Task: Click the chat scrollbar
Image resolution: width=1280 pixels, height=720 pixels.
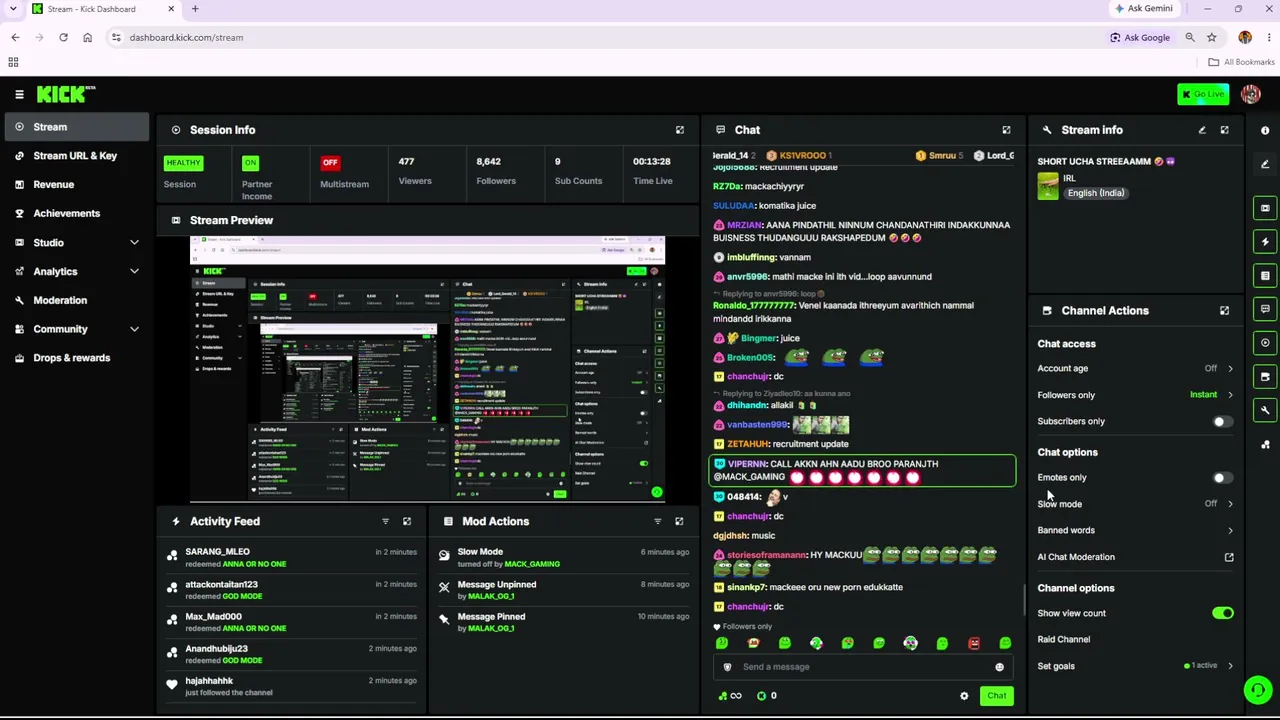Action: (1024, 600)
